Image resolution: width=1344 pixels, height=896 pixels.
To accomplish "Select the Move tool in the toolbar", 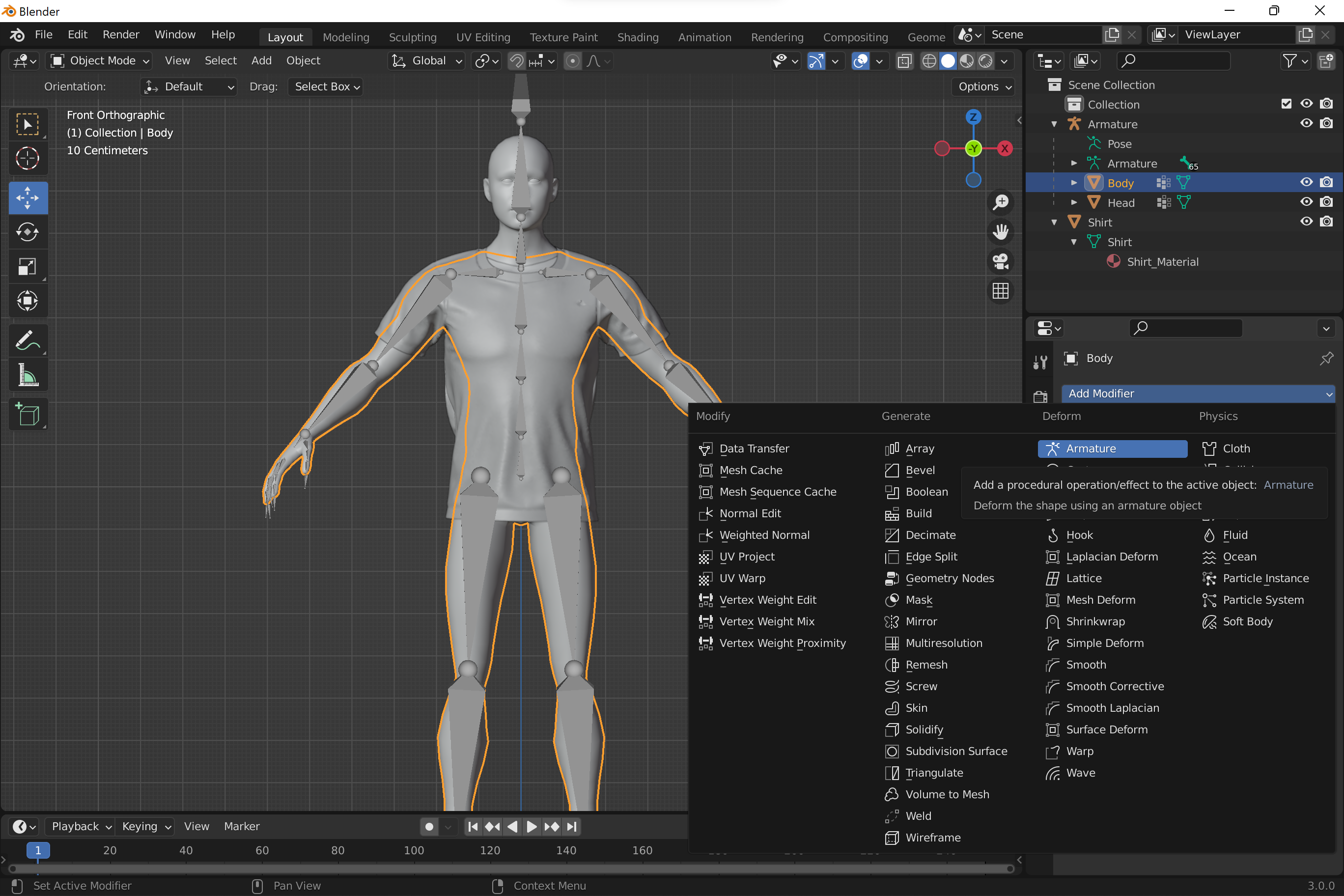I will [28, 197].
